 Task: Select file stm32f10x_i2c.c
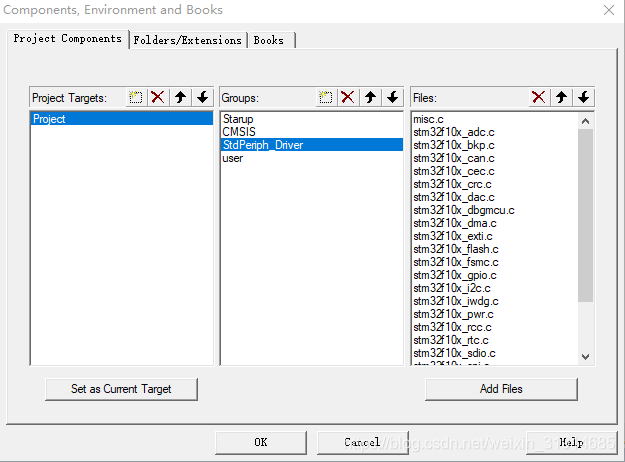click(x=495, y=288)
